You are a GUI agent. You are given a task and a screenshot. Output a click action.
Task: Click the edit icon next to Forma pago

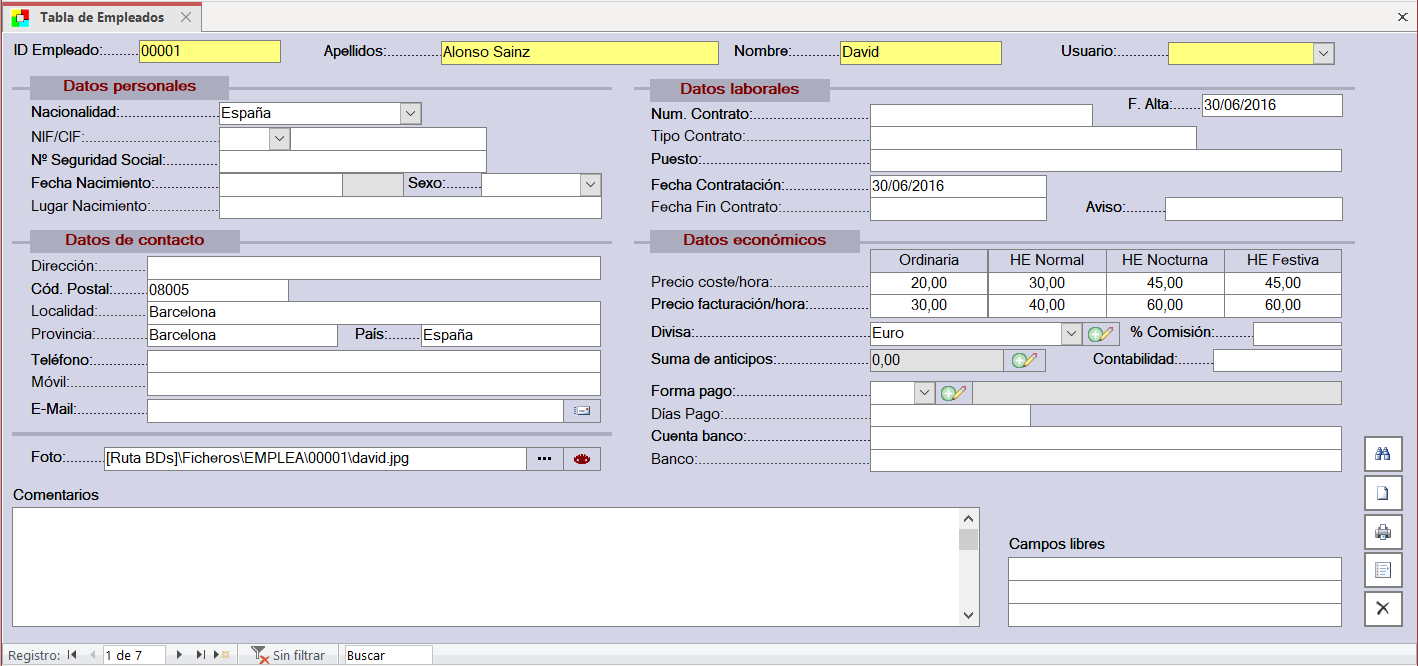tap(954, 393)
